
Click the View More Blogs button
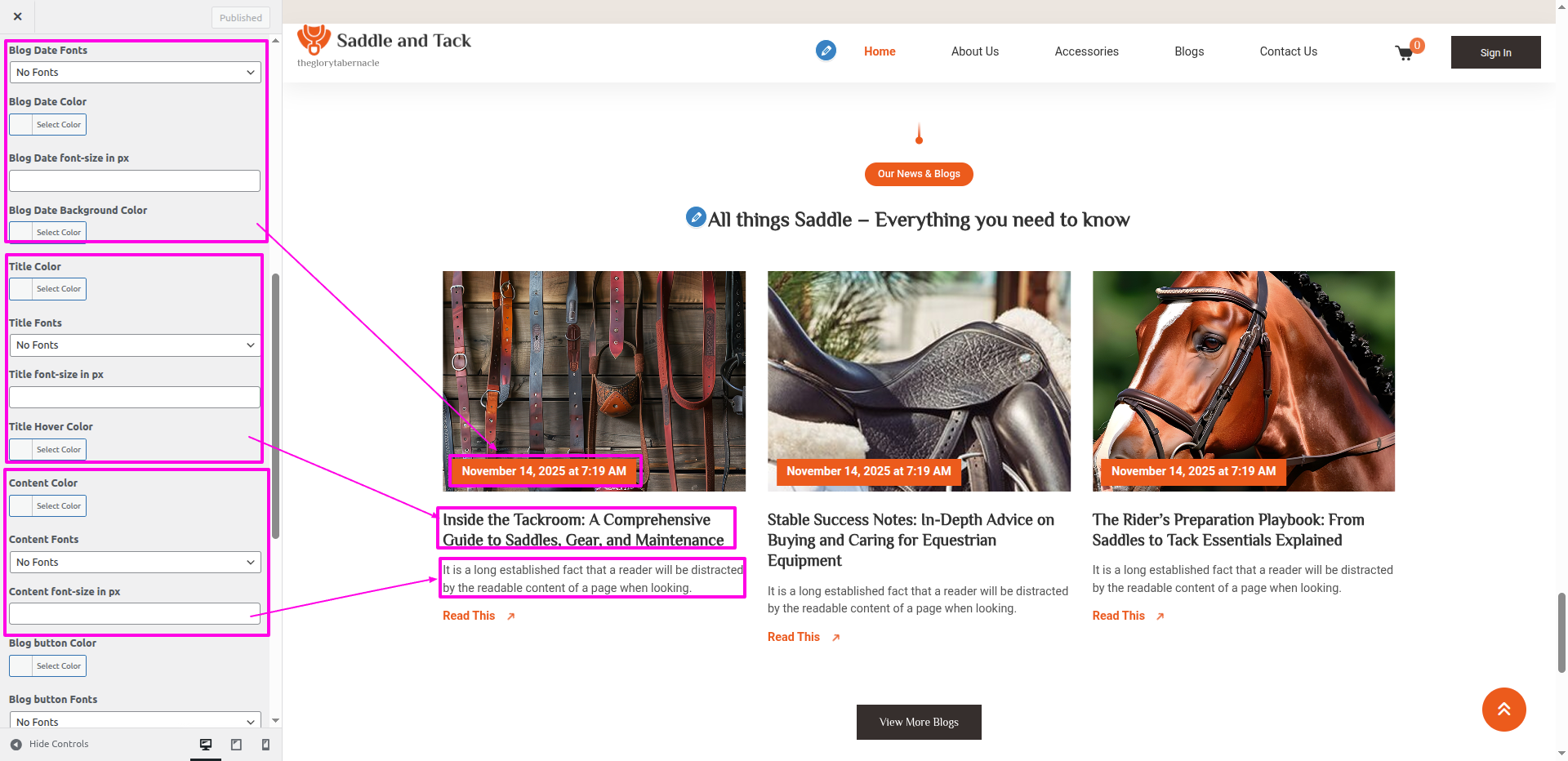click(919, 722)
